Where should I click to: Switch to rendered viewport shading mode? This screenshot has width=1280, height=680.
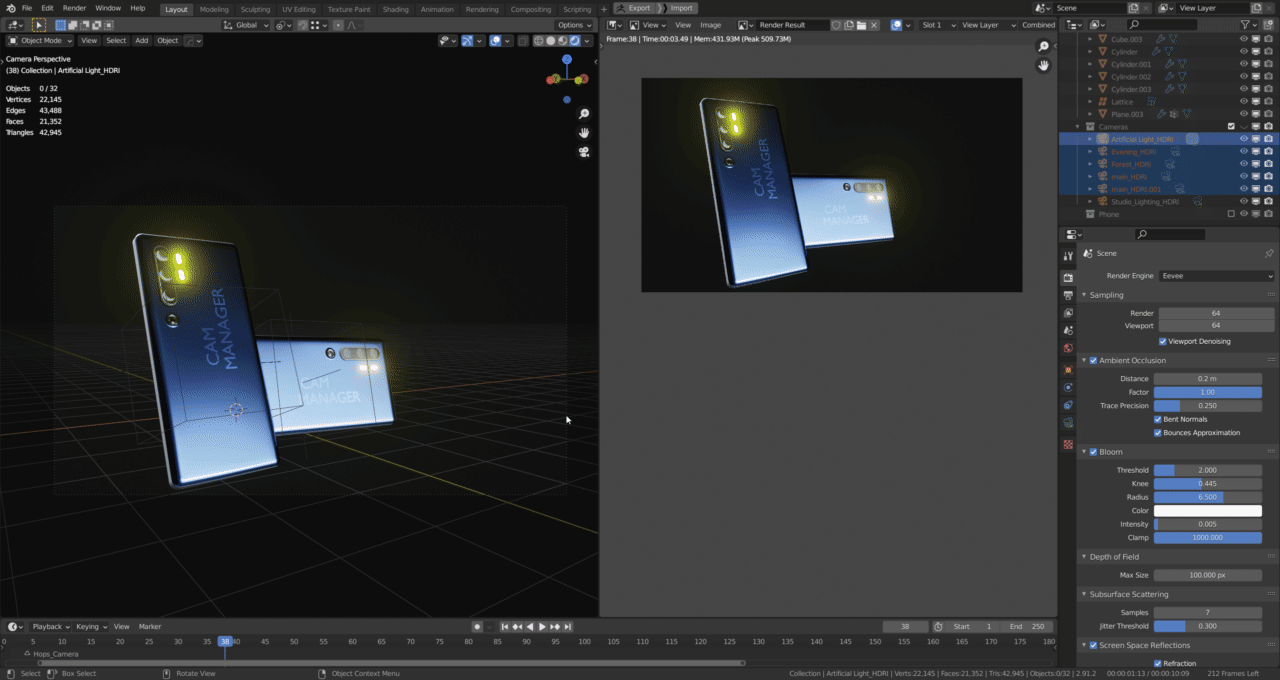point(573,41)
